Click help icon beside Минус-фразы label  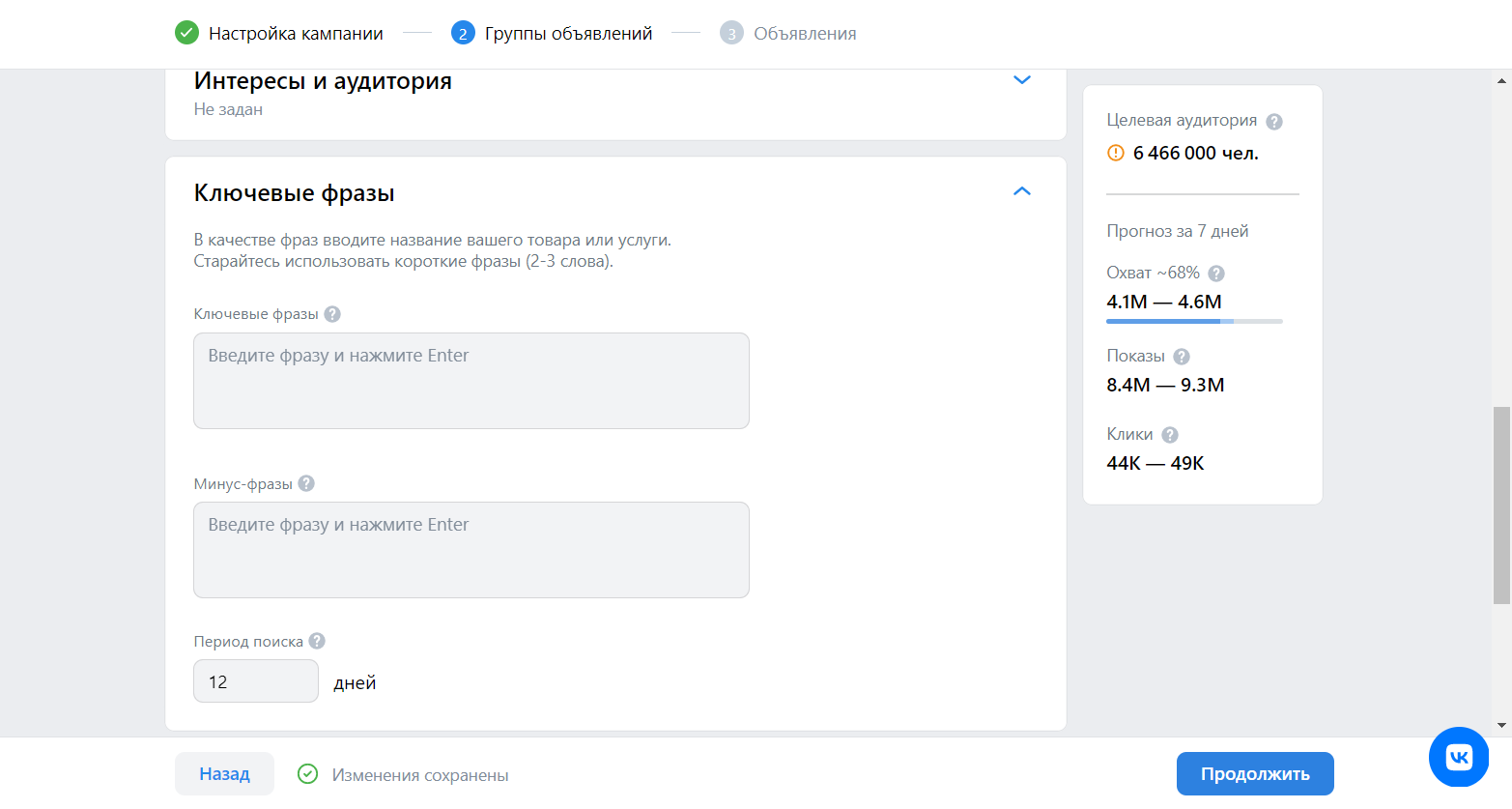tap(306, 483)
